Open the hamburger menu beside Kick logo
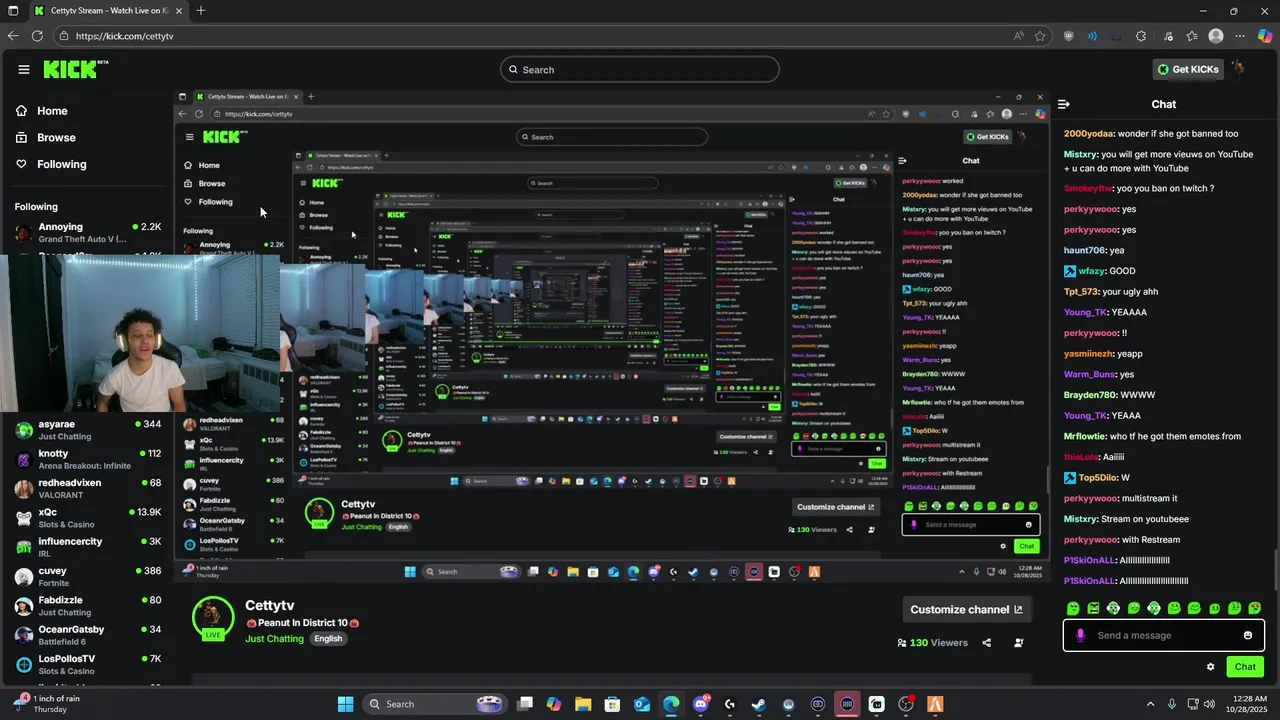The image size is (1280, 720). click(x=23, y=69)
